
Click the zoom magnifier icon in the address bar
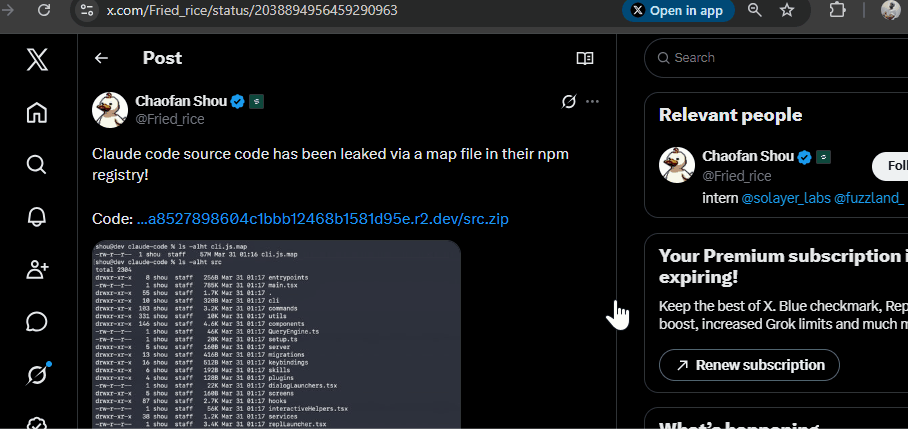pyautogui.click(x=755, y=10)
